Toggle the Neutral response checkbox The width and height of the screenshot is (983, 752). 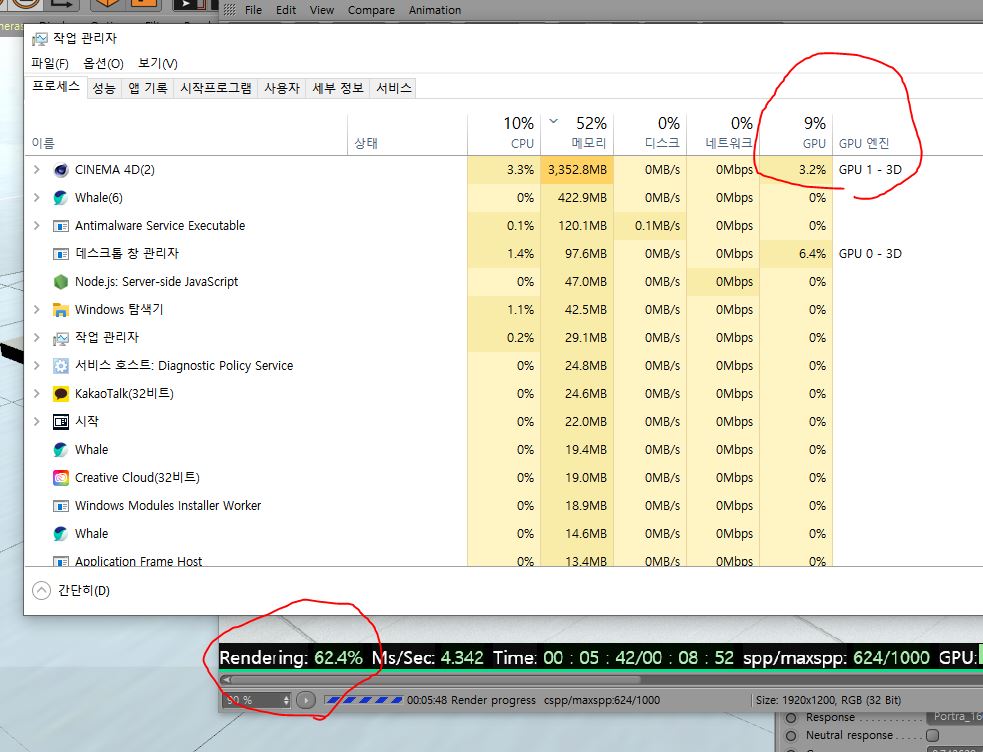933,735
